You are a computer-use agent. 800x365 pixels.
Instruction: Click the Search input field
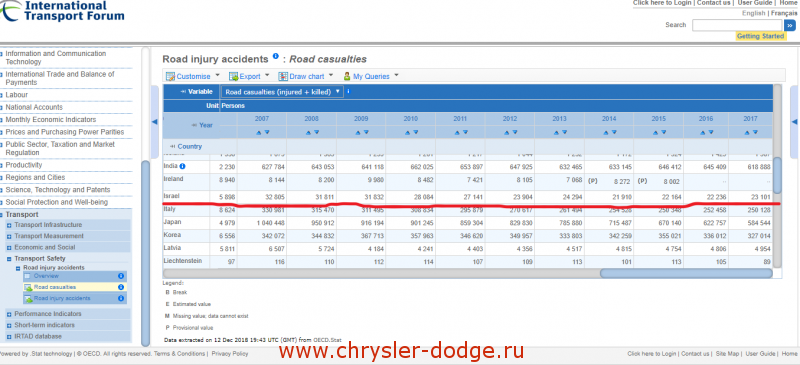click(x=737, y=25)
